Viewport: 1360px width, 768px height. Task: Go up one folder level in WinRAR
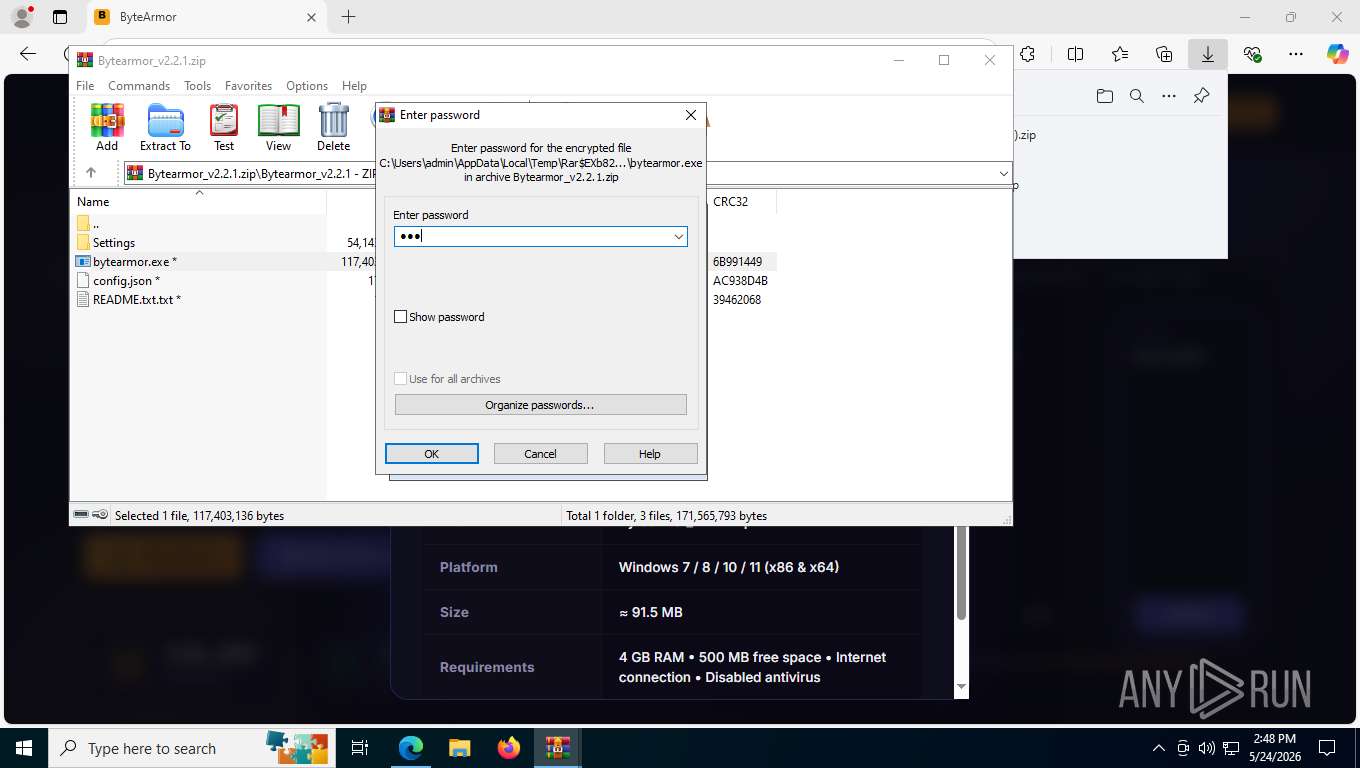(90, 173)
